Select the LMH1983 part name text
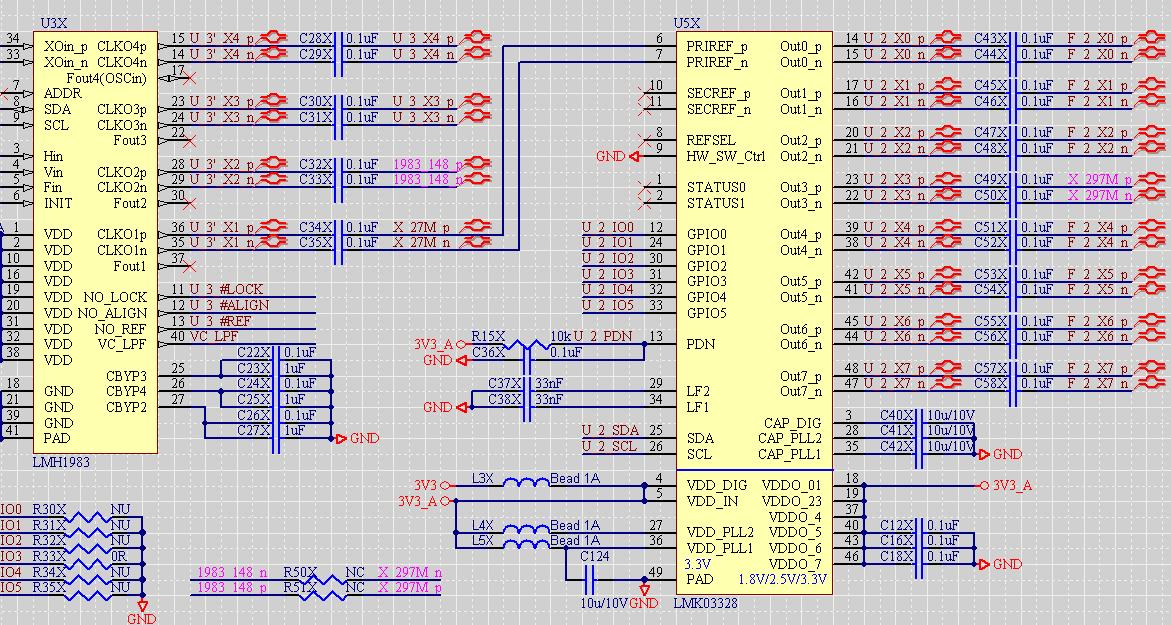Image resolution: width=1171 pixels, height=625 pixels. (60, 462)
